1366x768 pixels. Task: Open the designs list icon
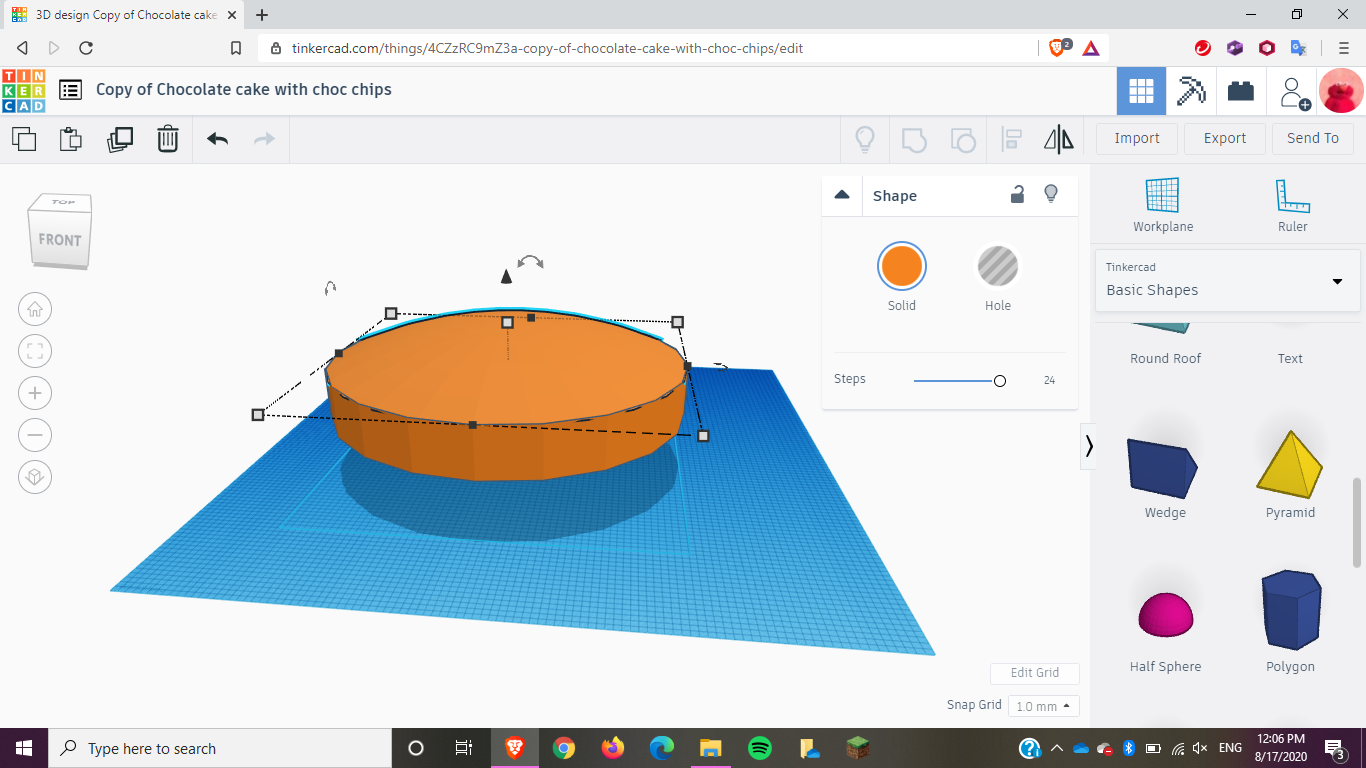point(70,90)
